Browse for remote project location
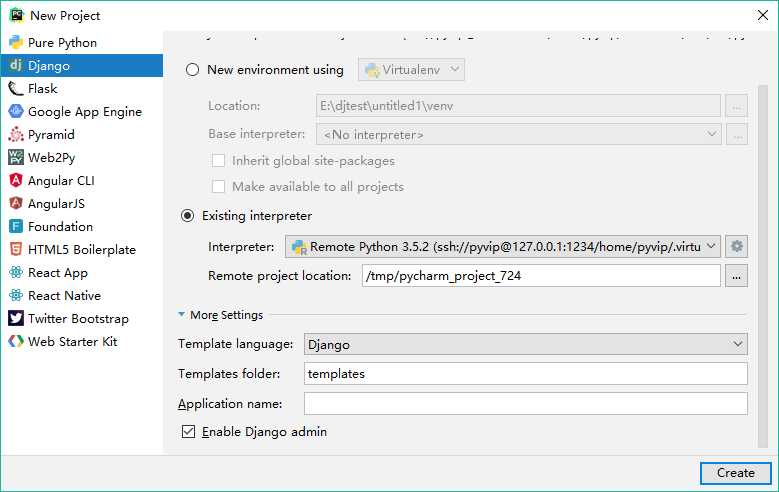Viewport: 779px width, 492px height. click(737, 276)
